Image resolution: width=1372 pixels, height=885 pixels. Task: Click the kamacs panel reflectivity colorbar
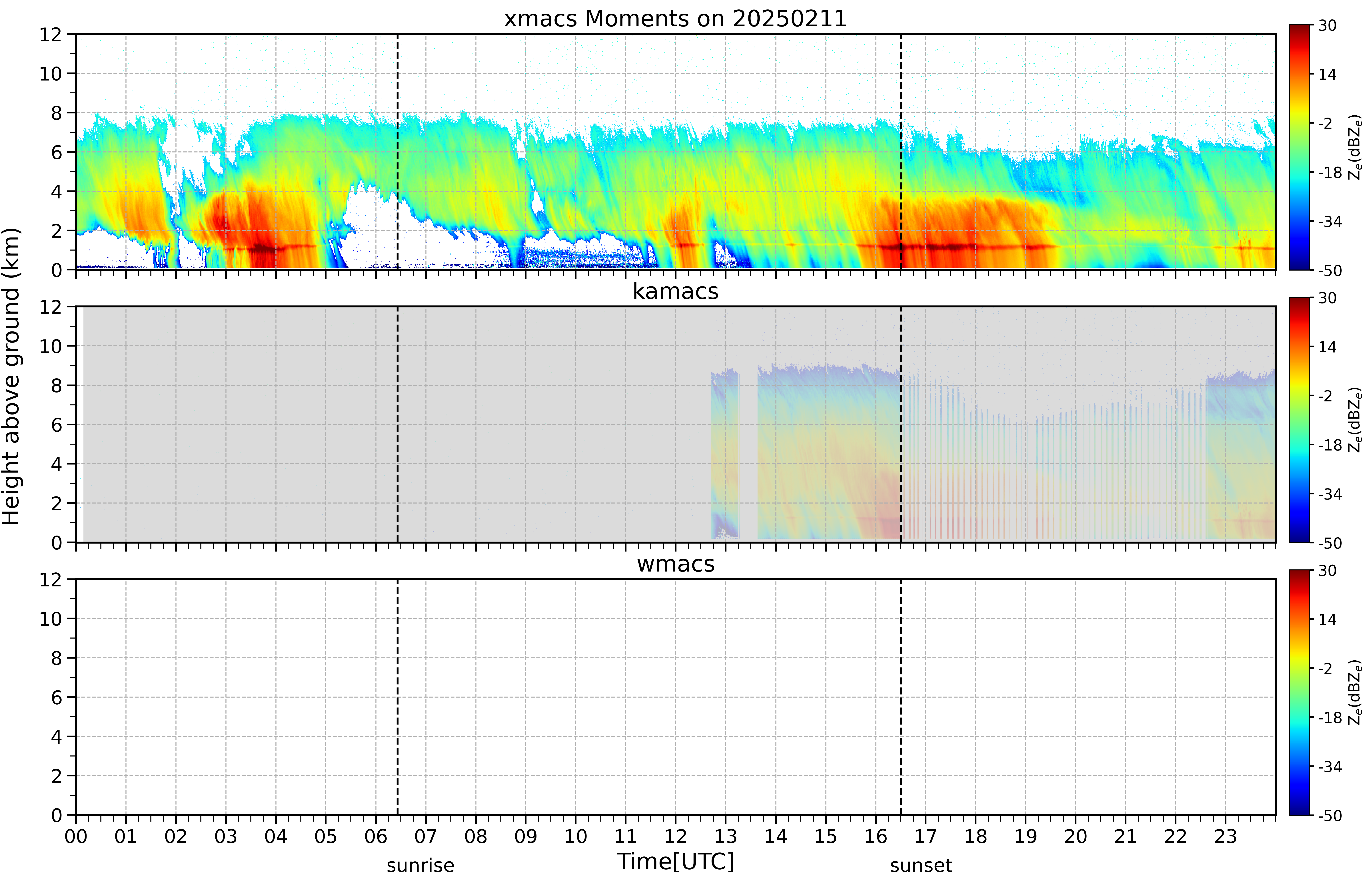[1300, 420]
